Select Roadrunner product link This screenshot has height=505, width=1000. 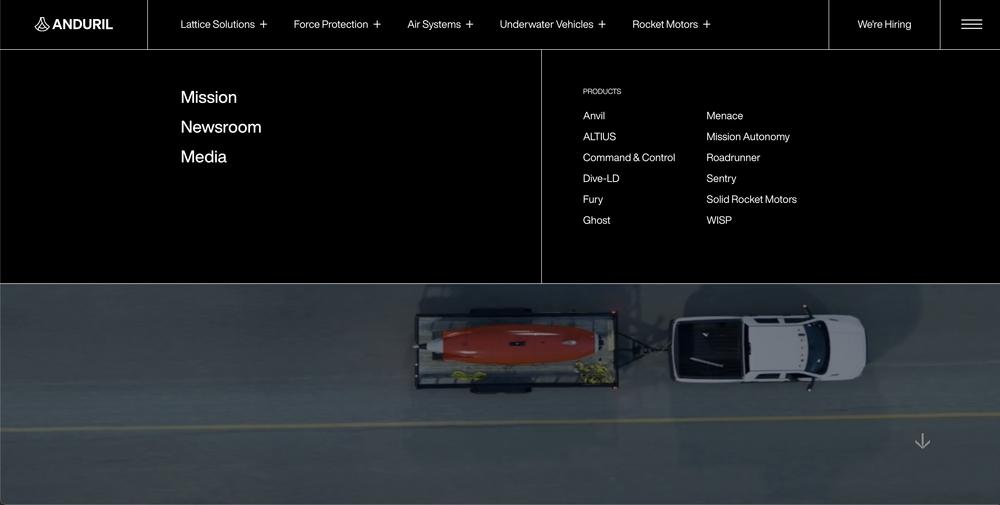point(733,157)
